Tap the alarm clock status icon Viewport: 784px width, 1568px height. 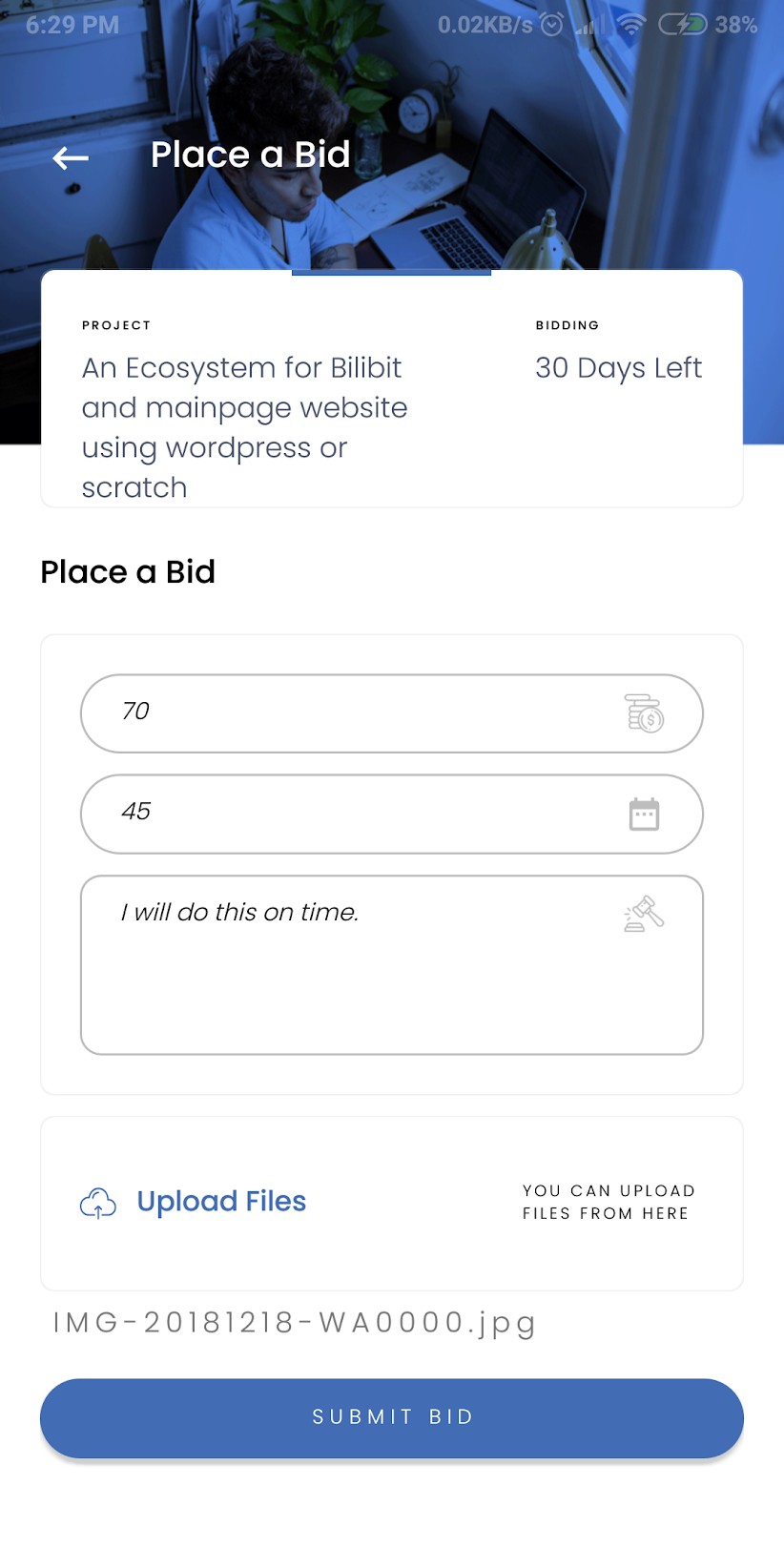pos(552,25)
